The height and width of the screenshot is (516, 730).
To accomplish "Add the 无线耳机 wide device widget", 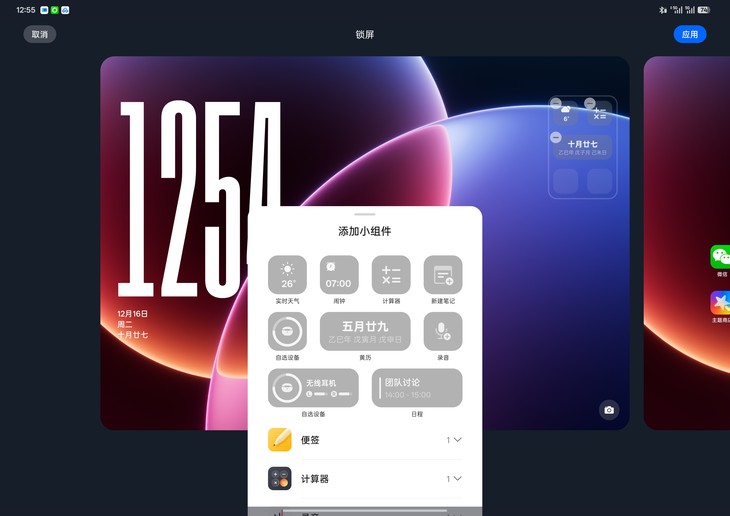I will tap(313, 388).
